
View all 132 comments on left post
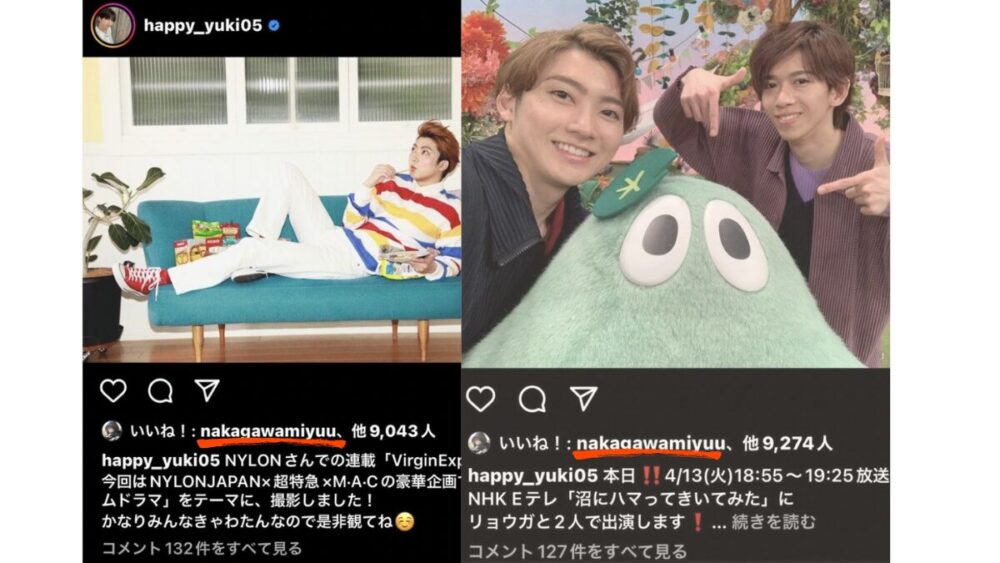202,548
